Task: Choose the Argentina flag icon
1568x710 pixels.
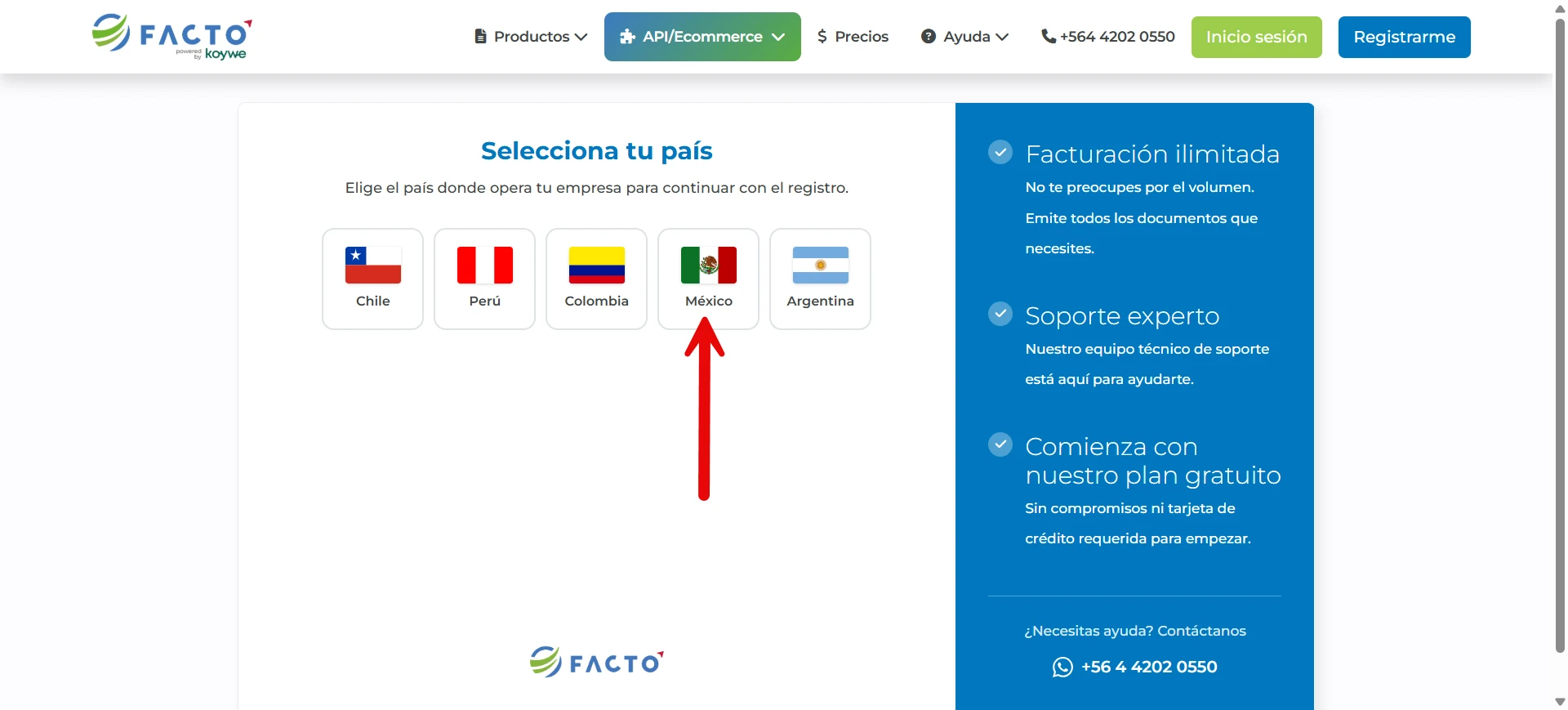Action: [821, 265]
